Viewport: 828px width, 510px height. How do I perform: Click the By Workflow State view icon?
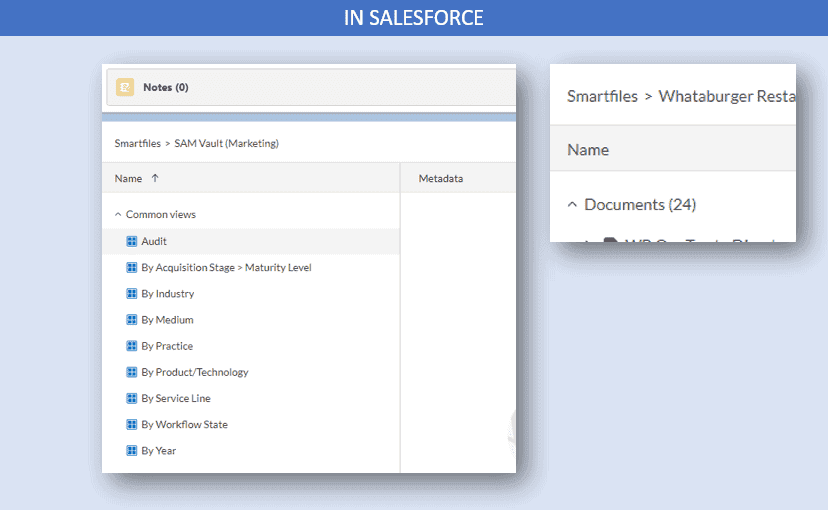click(x=131, y=424)
